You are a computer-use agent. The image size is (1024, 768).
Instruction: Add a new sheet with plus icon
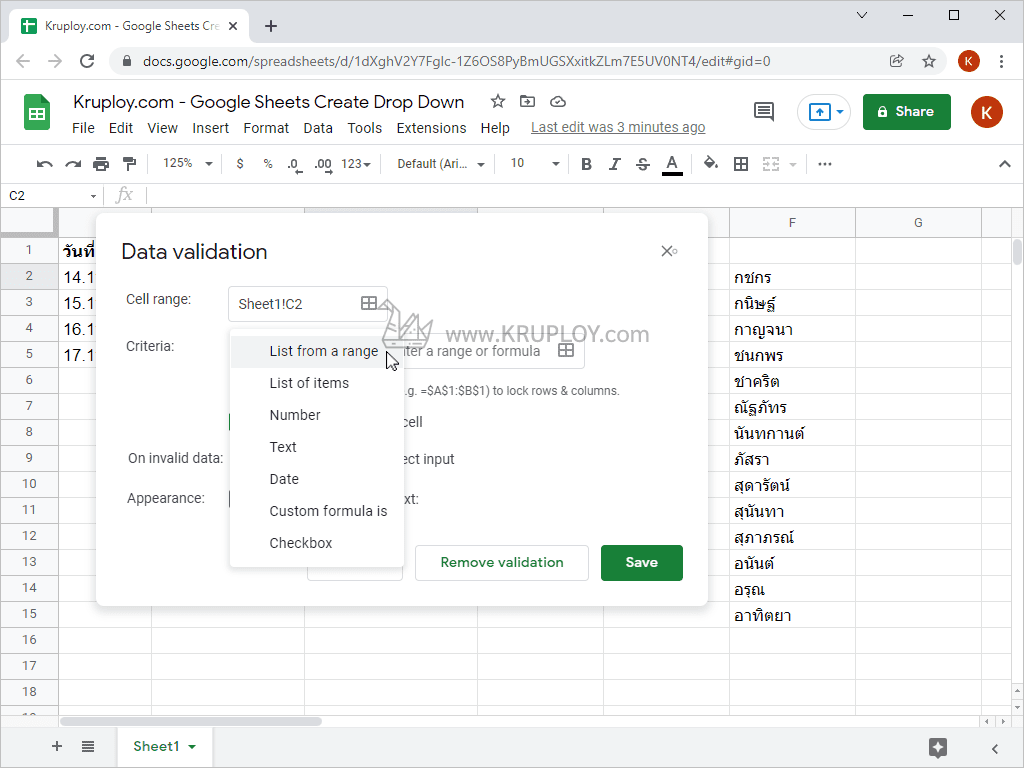(57, 746)
